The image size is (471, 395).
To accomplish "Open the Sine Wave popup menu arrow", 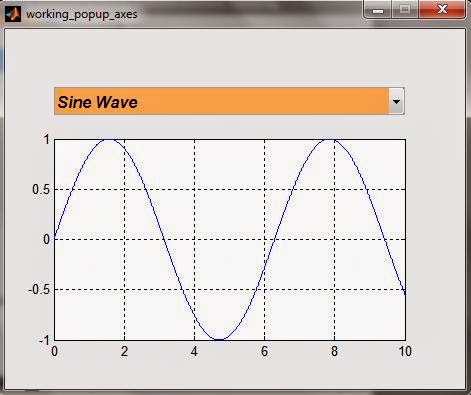I will pos(396,101).
